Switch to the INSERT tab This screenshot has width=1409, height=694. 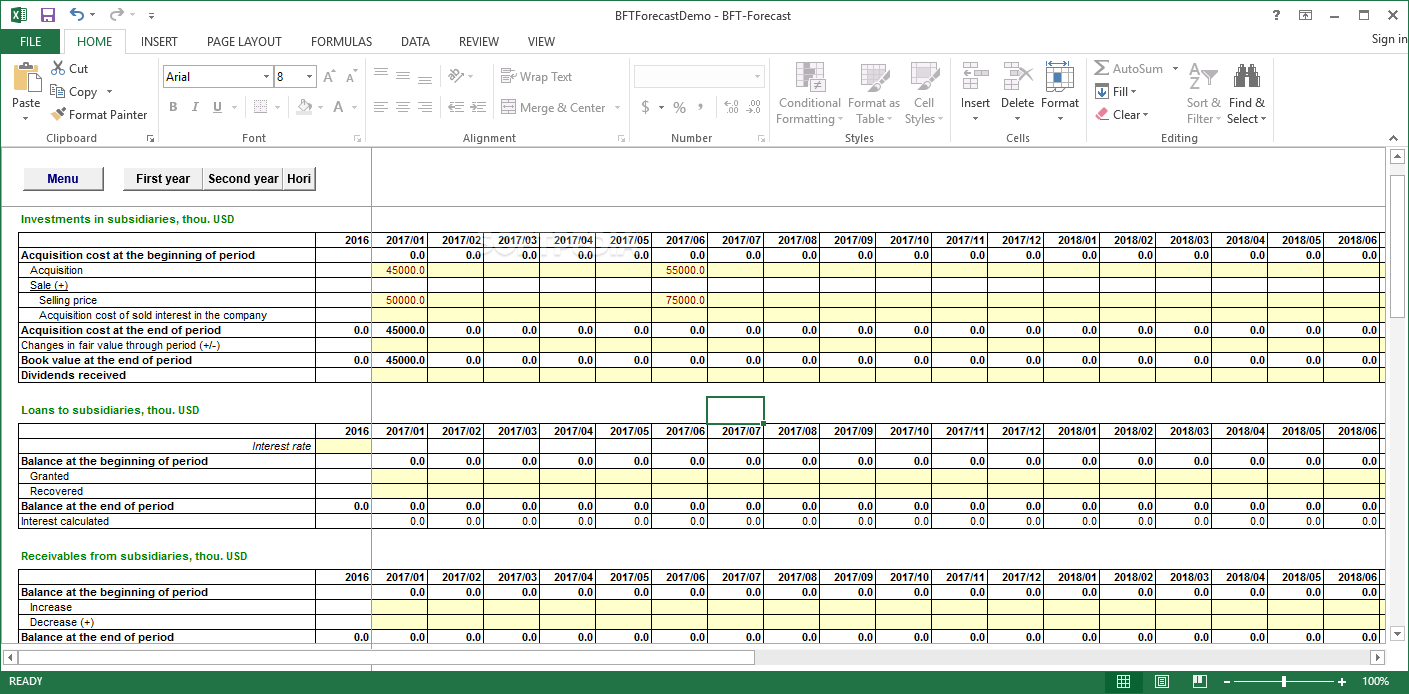point(159,42)
